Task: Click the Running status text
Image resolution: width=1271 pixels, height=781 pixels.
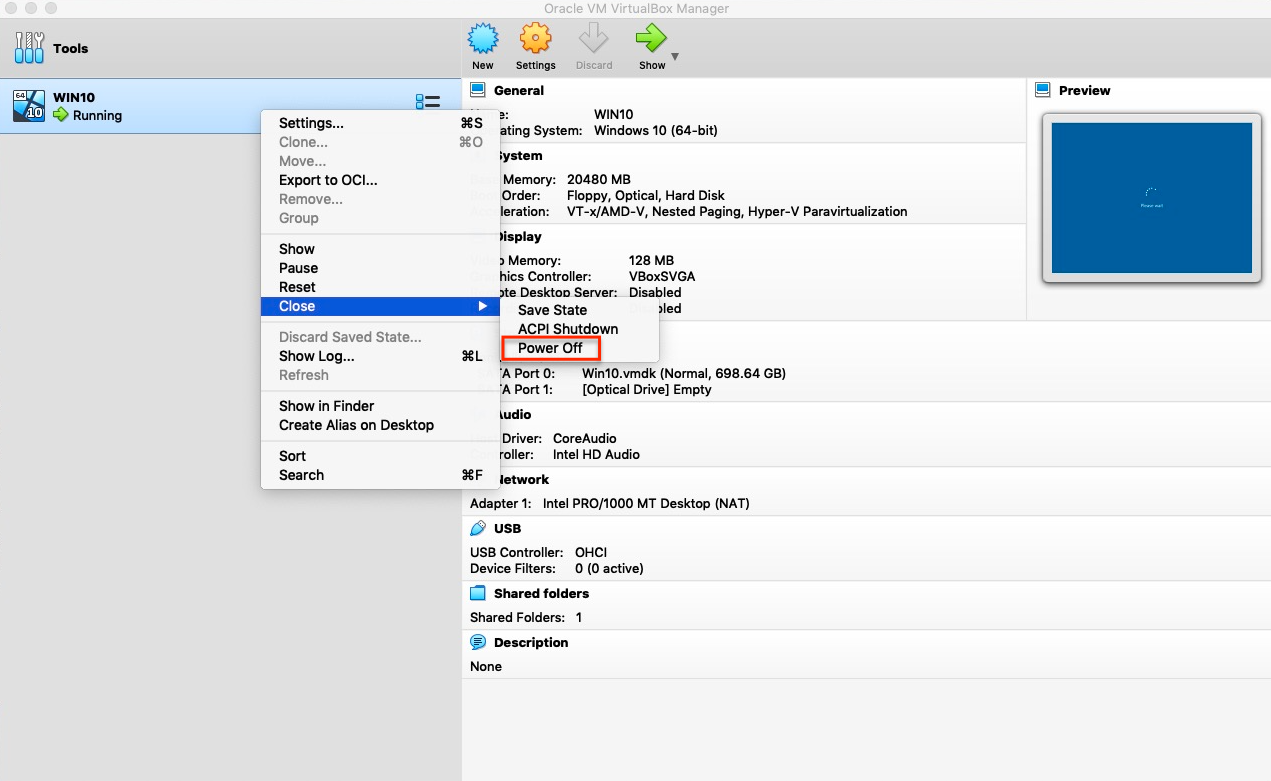Action: 97,115
